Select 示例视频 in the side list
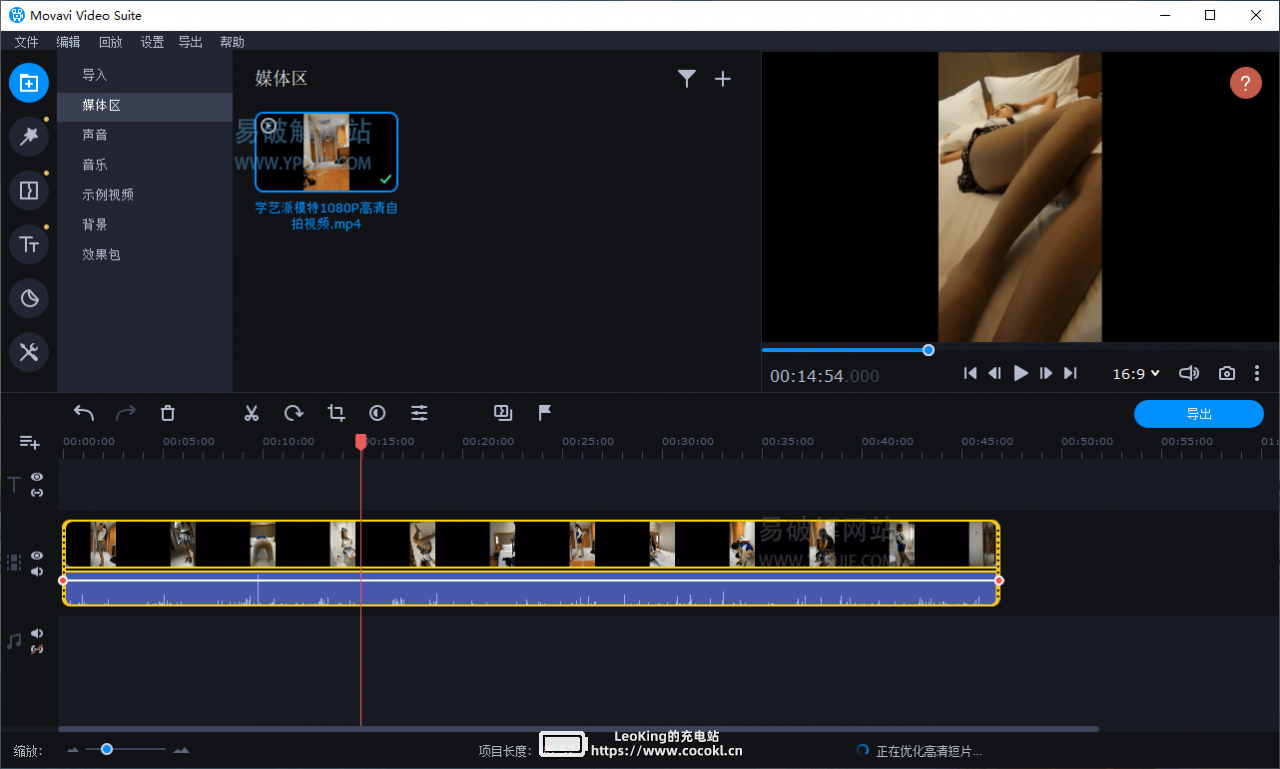The image size is (1280, 769). click(x=145, y=195)
